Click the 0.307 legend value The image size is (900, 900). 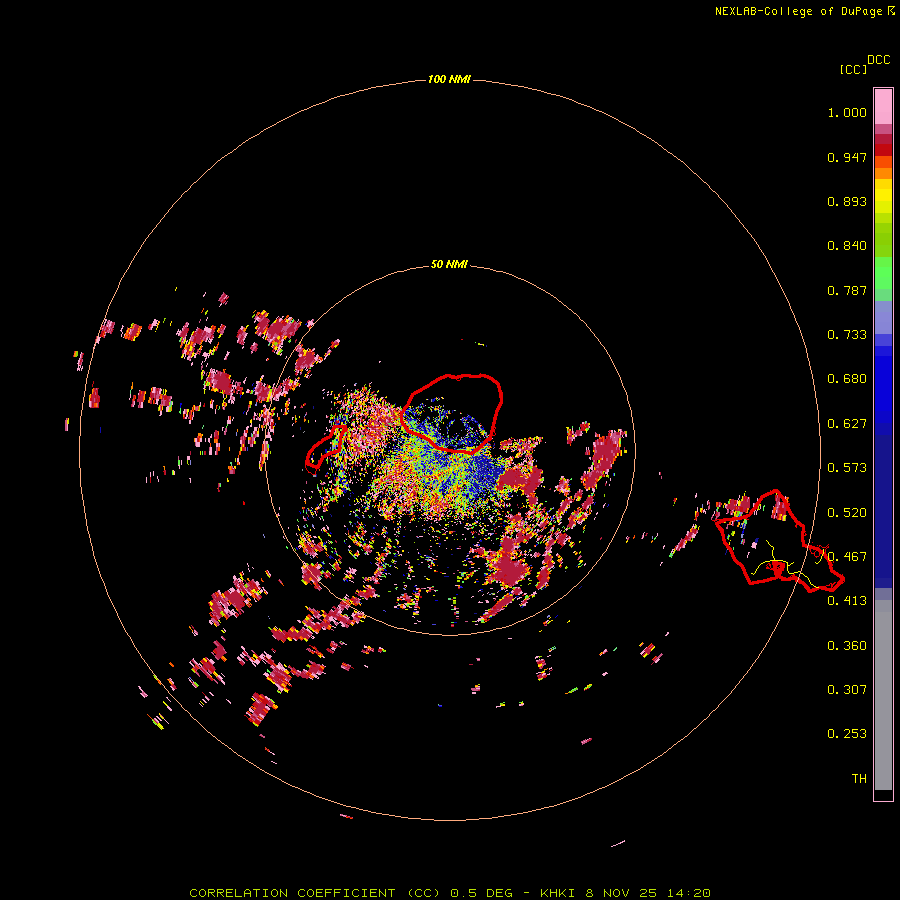tap(847, 690)
